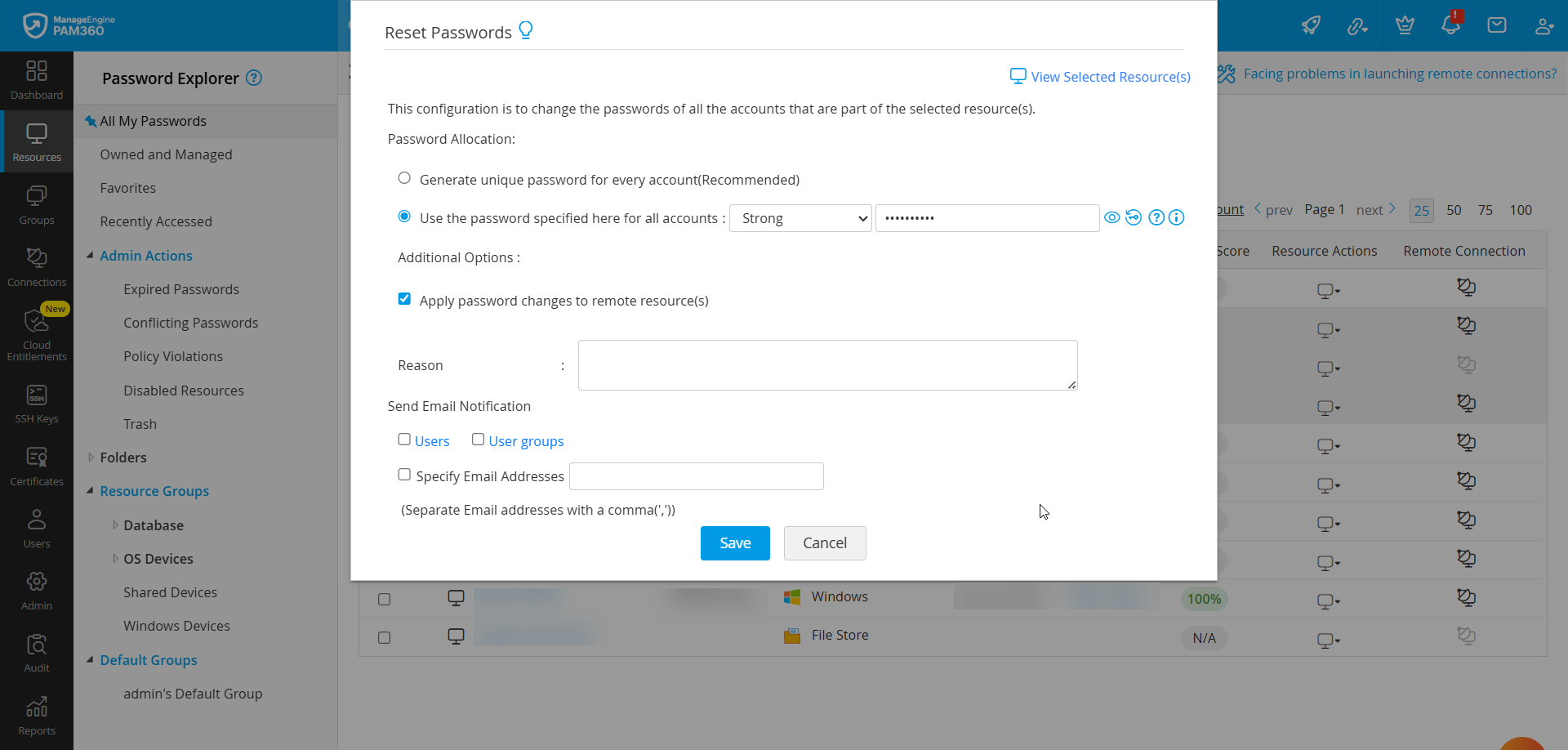Open the notifications bell in the top bar
Image resolution: width=1568 pixels, height=750 pixels.
point(1450,25)
